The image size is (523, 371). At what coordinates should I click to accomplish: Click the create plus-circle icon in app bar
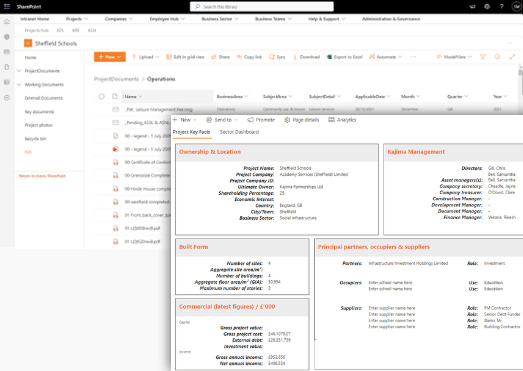7,98
